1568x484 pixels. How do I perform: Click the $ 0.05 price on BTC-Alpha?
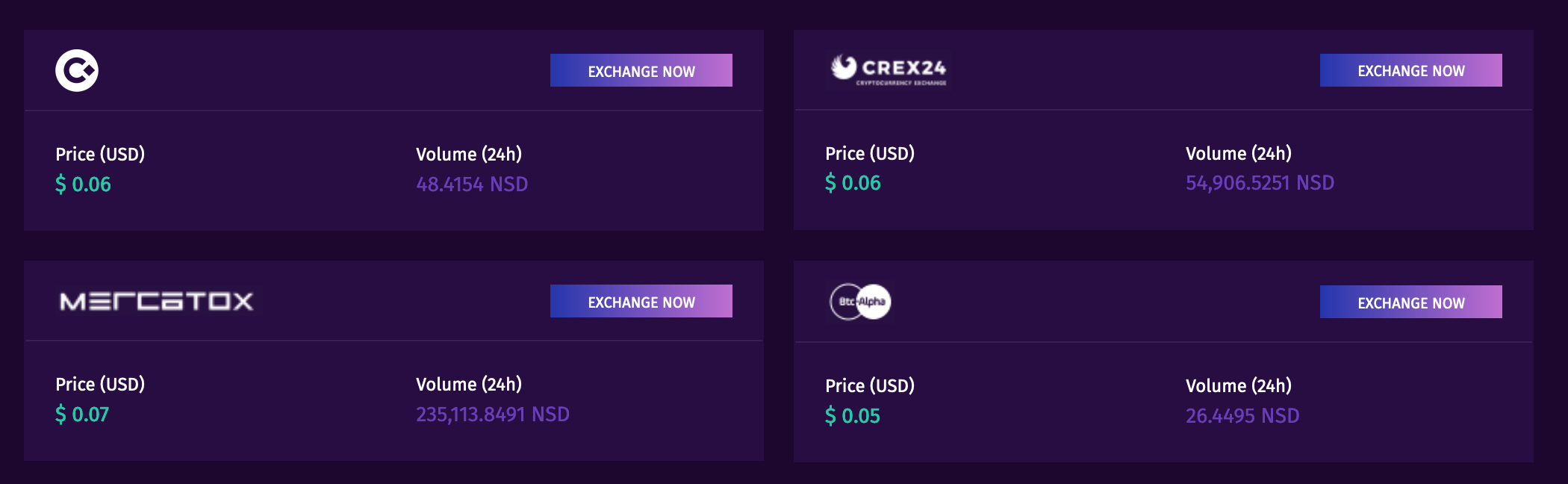[853, 416]
